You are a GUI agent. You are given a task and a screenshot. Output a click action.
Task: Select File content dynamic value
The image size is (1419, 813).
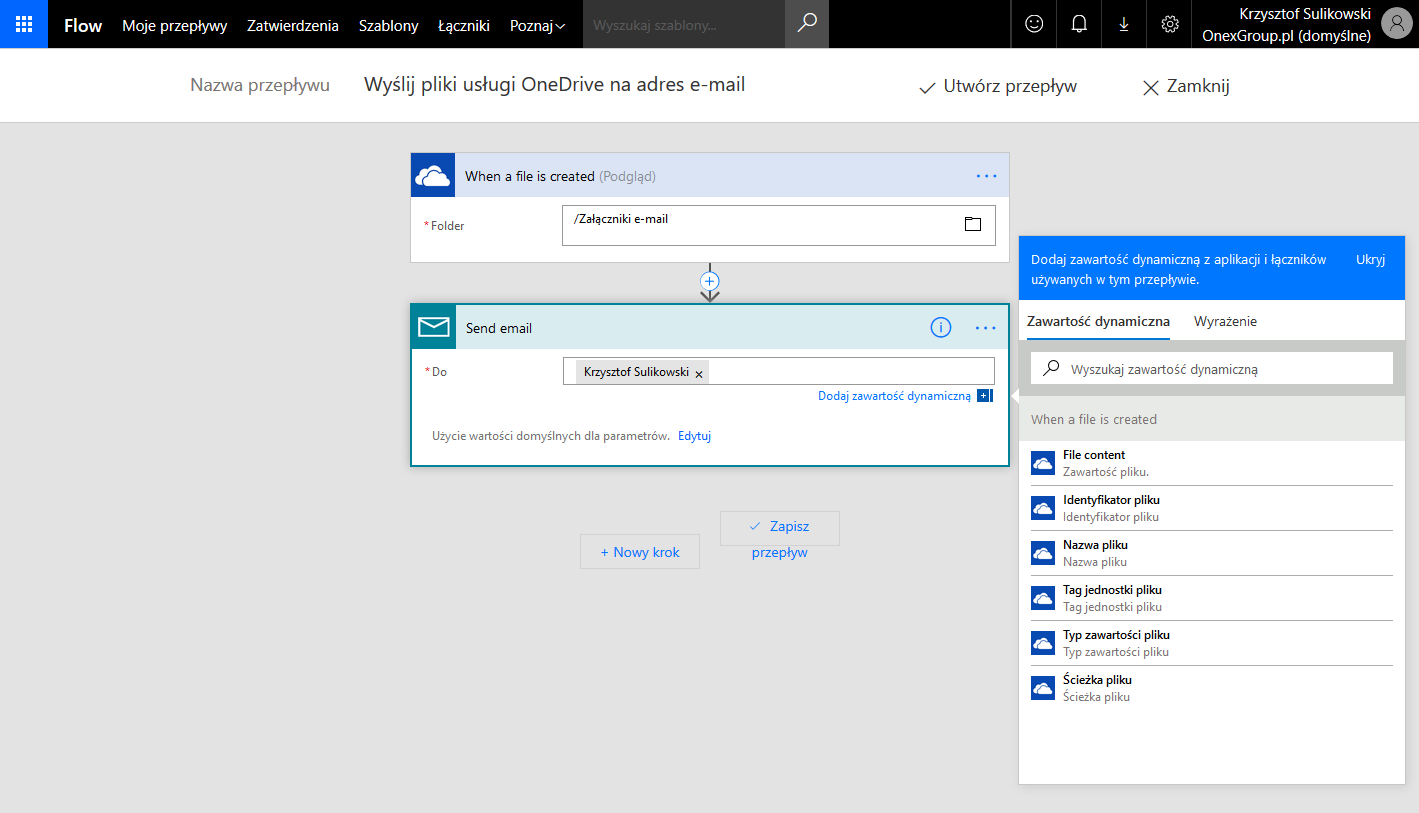(x=1212, y=463)
